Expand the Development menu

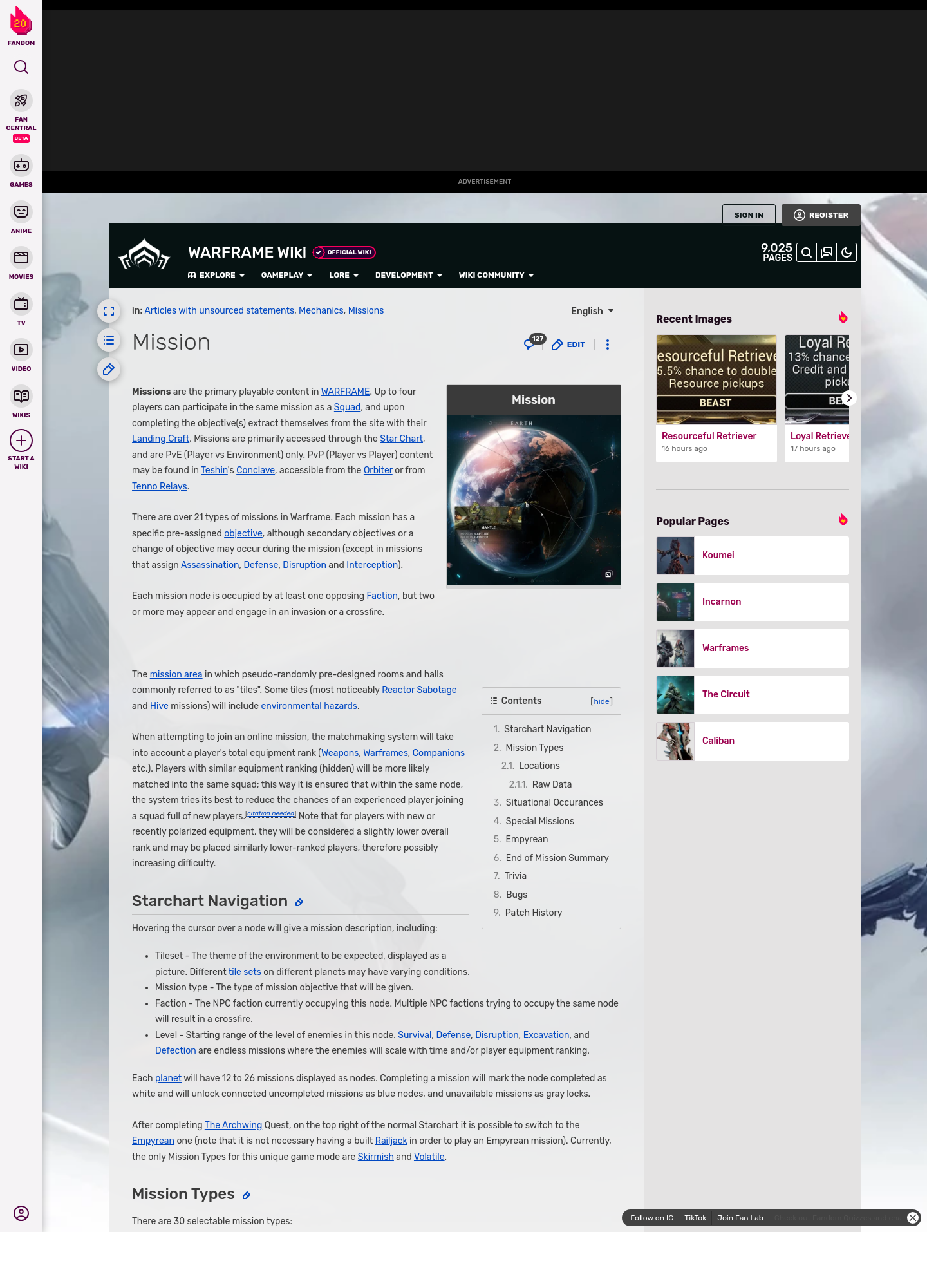[409, 275]
